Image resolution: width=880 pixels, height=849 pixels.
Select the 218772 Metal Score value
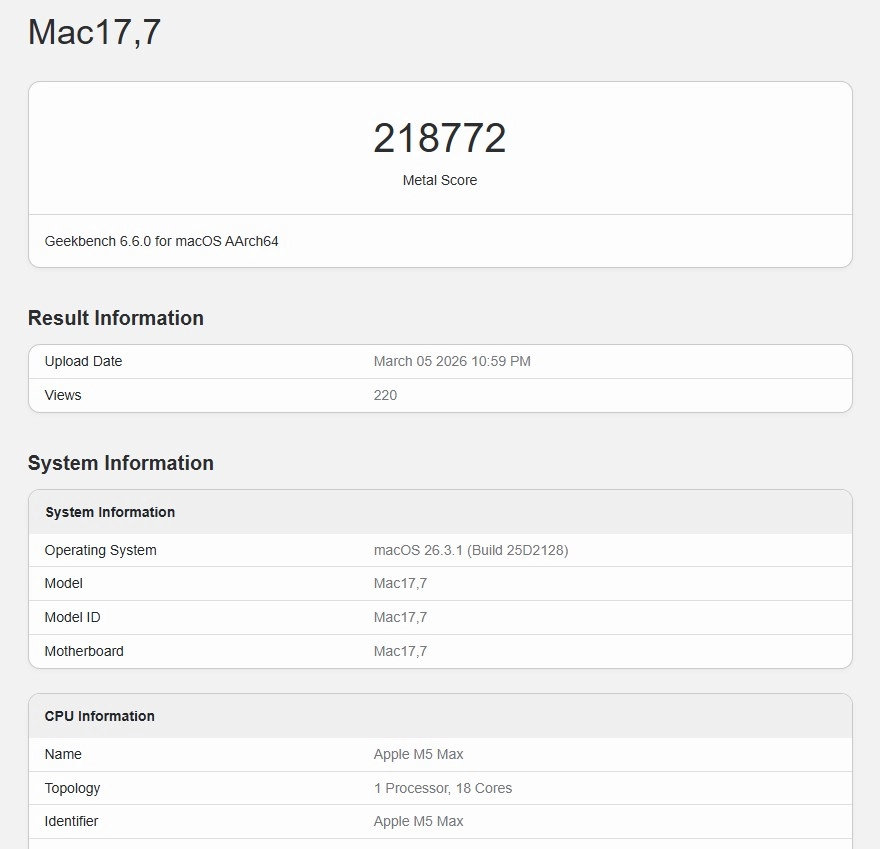click(x=440, y=137)
